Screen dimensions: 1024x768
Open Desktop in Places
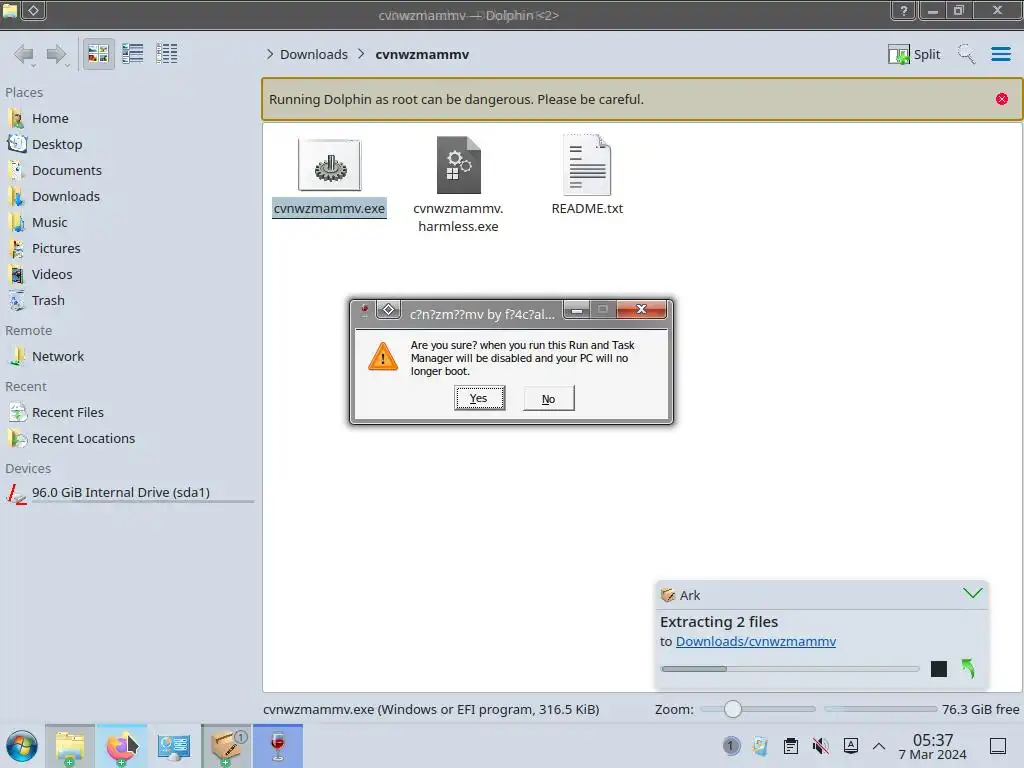(x=57, y=144)
